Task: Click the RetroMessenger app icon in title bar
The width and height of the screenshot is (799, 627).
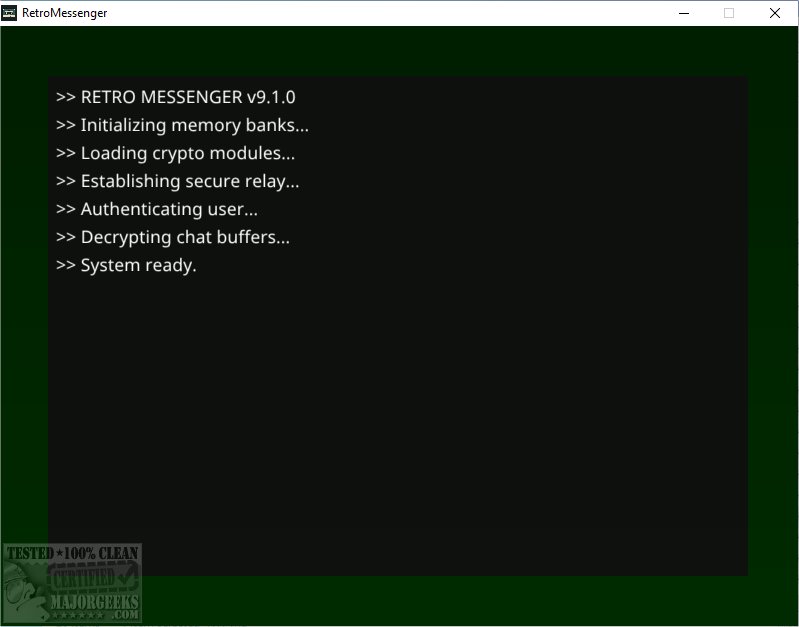Action: [x=11, y=13]
